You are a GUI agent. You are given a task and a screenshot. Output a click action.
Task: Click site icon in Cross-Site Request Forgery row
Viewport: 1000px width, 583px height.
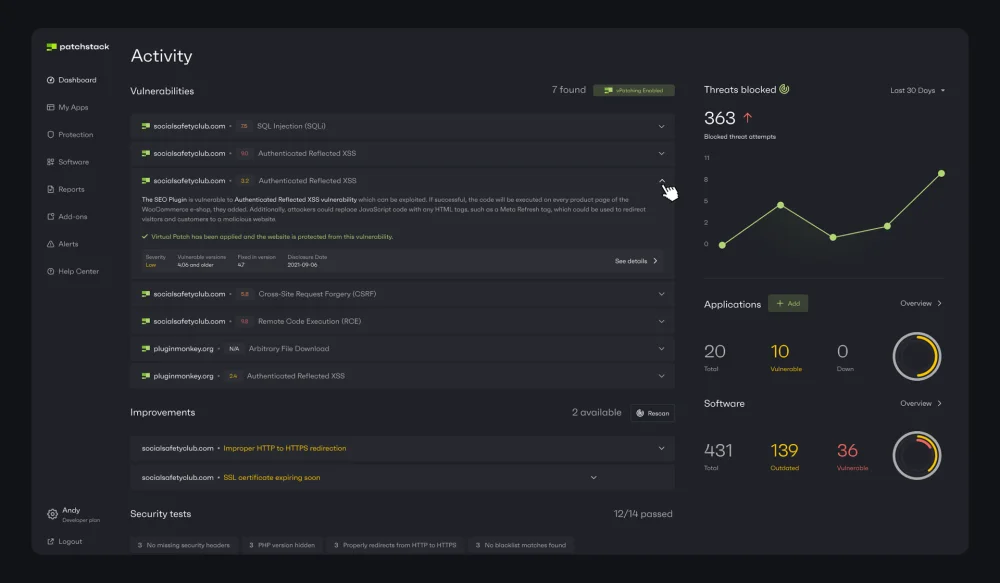tap(145, 294)
